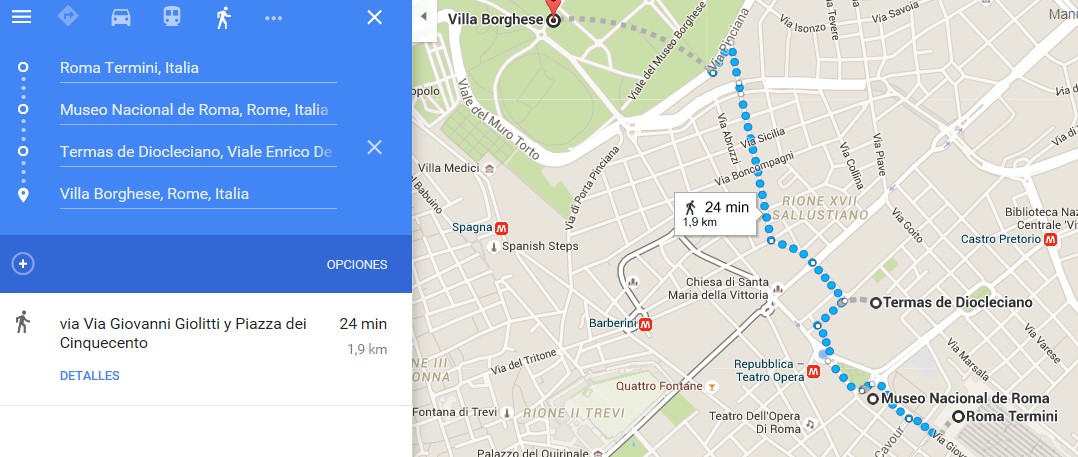Viewport: 1078px width, 457px height.
Task: Switch to public transit mode icon
Action: [172, 17]
